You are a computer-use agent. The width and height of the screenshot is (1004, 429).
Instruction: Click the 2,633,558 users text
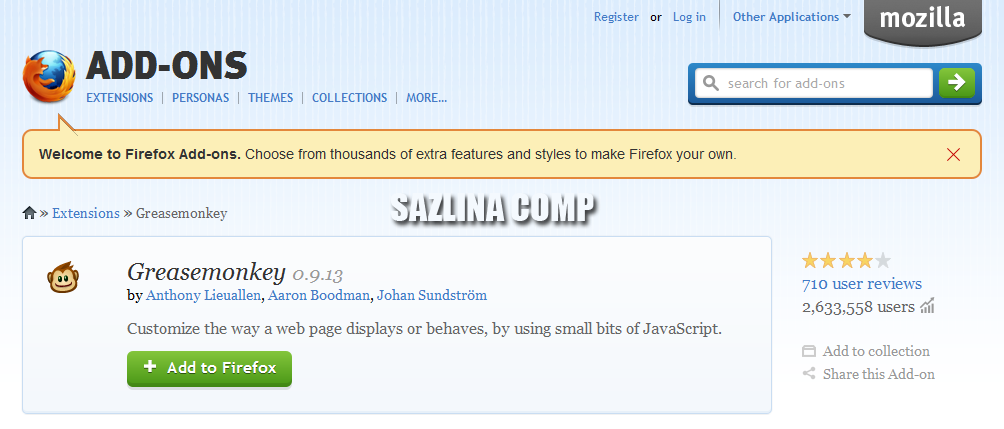coord(858,307)
